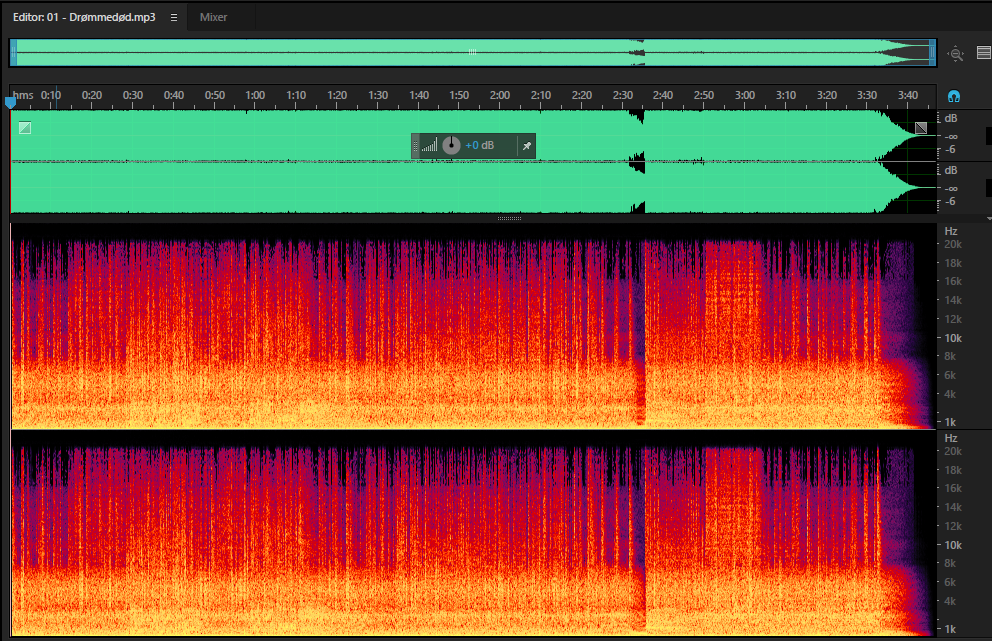
Task: Click the center grip of zoom navigator
Action: pyautogui.click(x=472, y=52)
